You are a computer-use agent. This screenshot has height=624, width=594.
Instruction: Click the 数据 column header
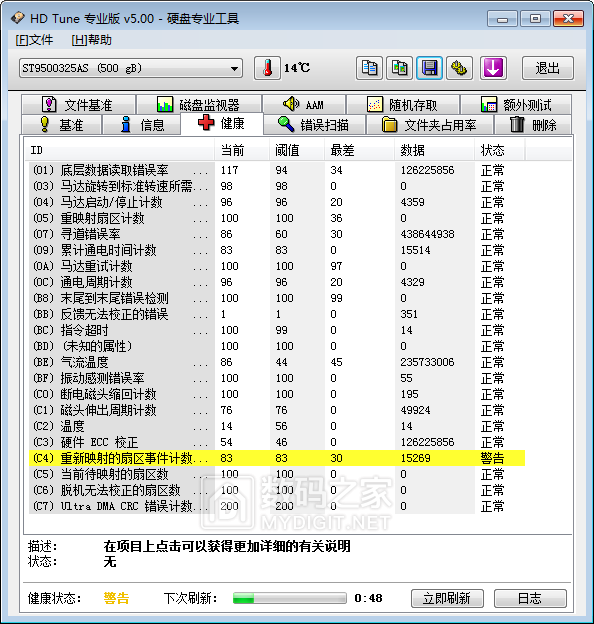[434, 150]
